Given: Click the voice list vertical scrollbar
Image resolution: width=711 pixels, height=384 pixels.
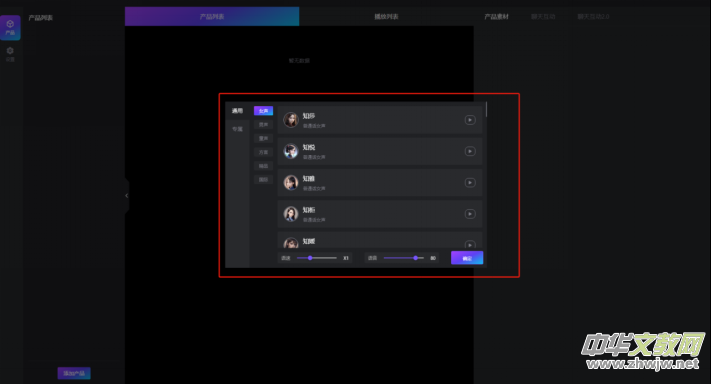Looking at the screenshot, I should click(486, 109).
